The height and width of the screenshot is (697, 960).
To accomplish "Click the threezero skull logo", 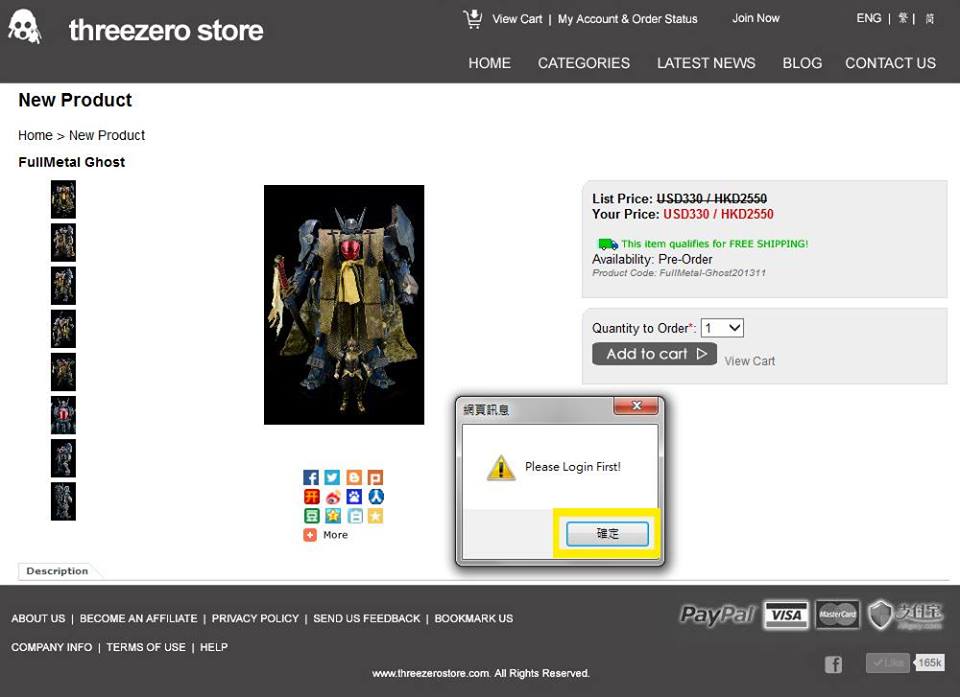I will point(24,27).
